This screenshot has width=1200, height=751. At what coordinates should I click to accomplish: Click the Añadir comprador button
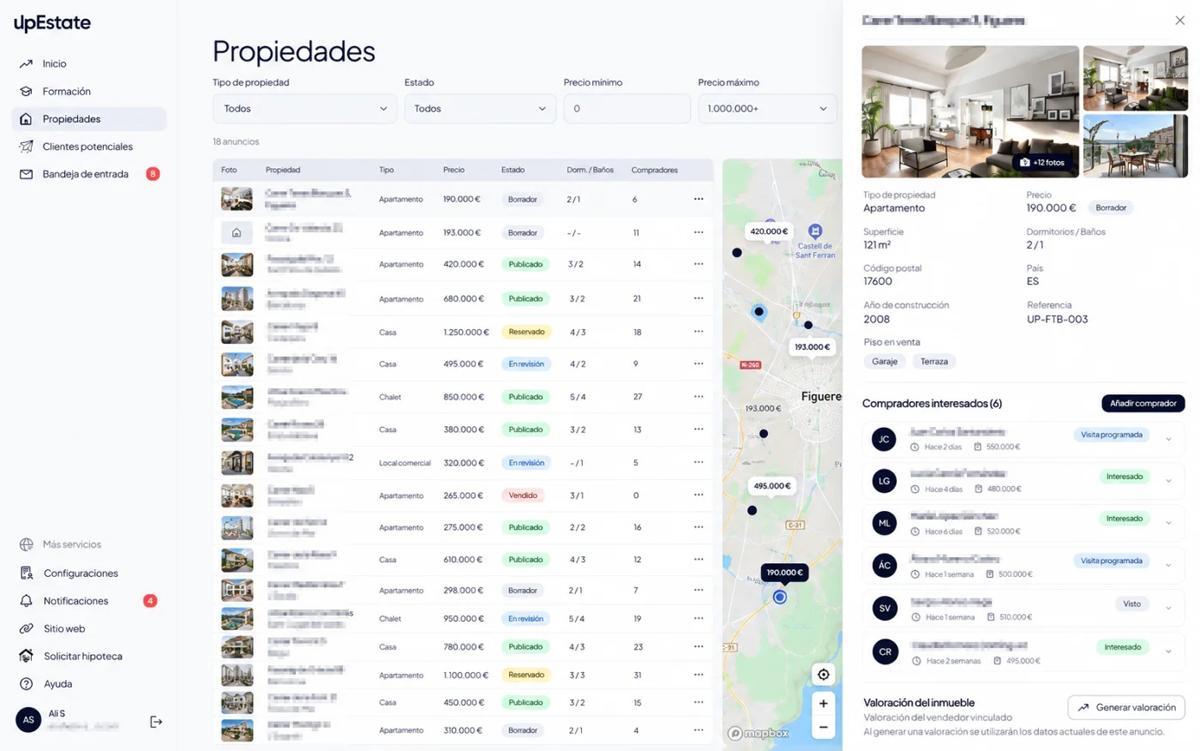coord(1143,403)
